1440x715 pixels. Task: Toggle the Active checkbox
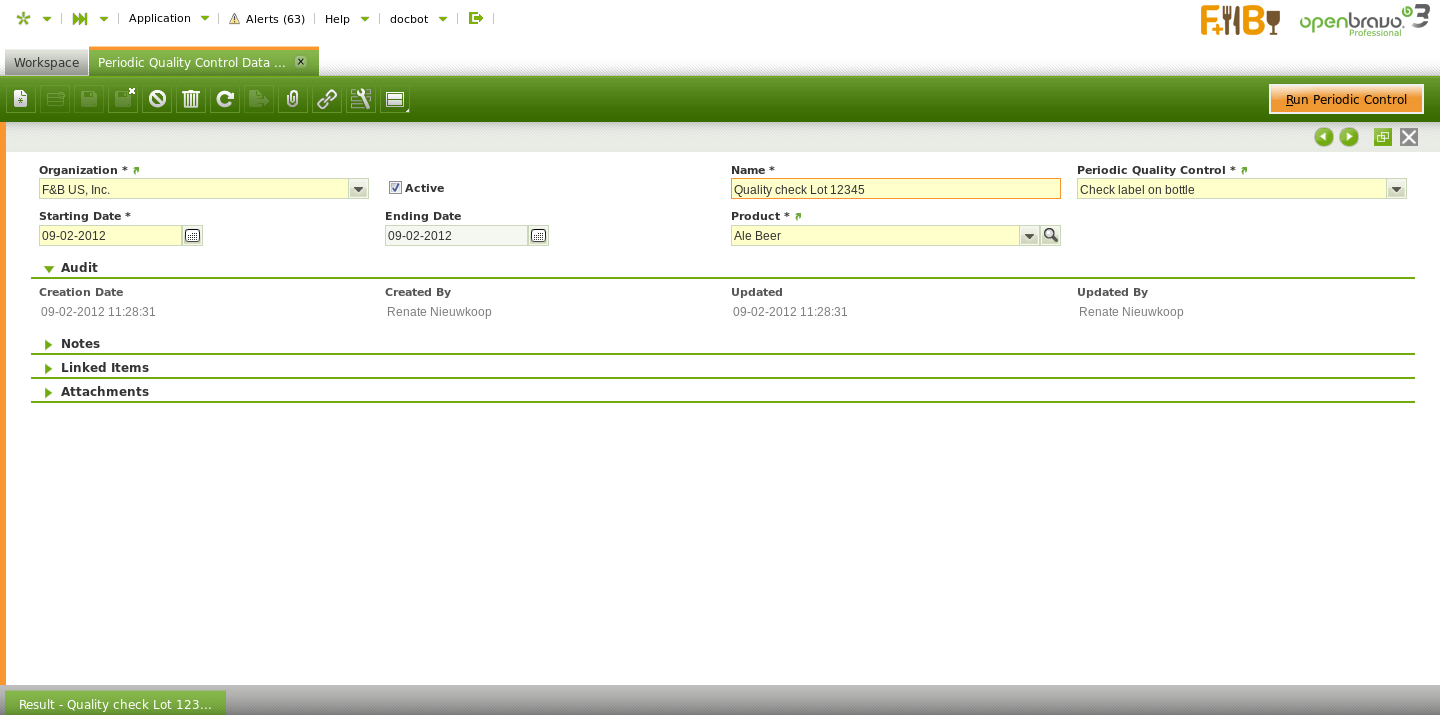[x=395, y=188]
